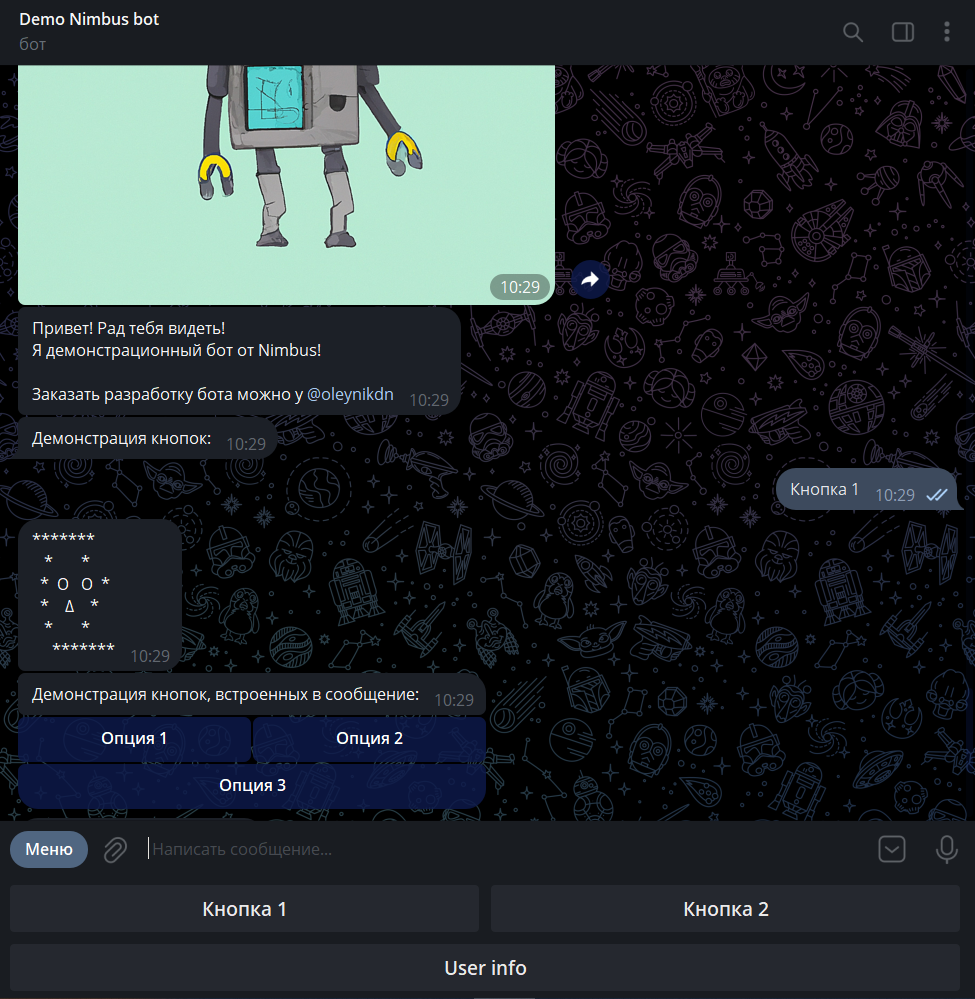Open the Меню bot commands button

pos(49,849)
